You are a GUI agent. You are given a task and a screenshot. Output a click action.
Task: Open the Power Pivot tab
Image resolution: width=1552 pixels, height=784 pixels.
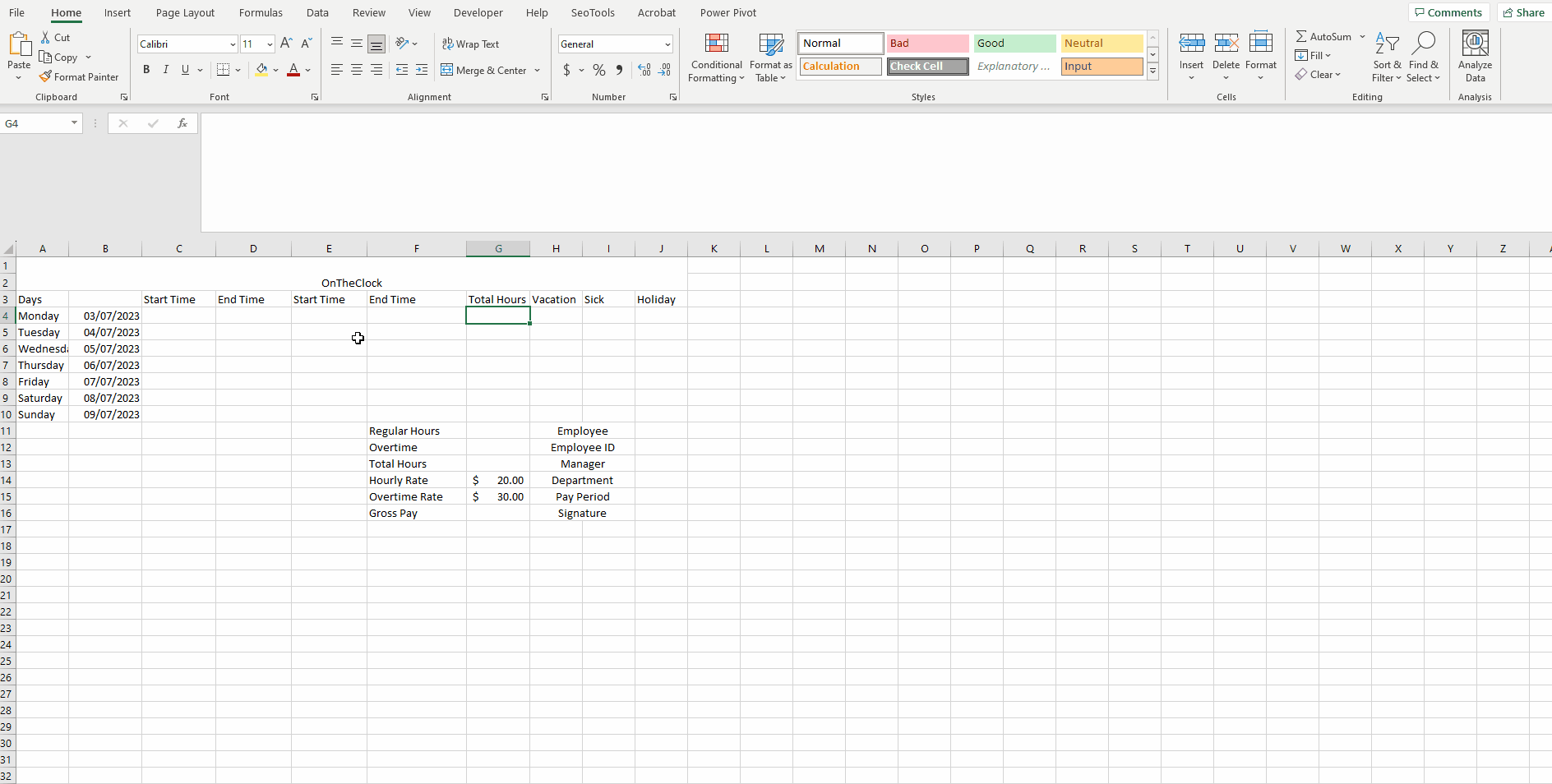click(x=728, y=12)
